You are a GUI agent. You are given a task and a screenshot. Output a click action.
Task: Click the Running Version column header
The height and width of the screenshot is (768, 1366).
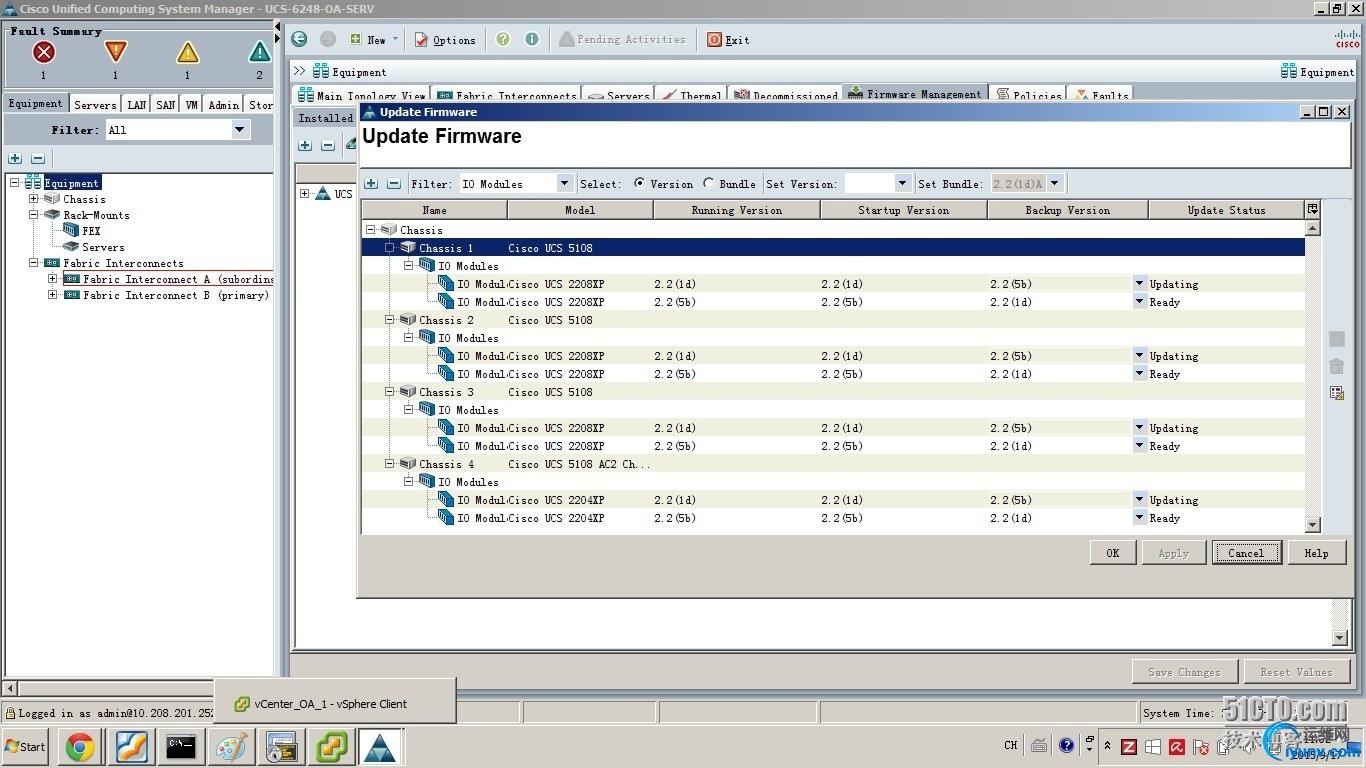pyautogui.click(x=737, y=210)
